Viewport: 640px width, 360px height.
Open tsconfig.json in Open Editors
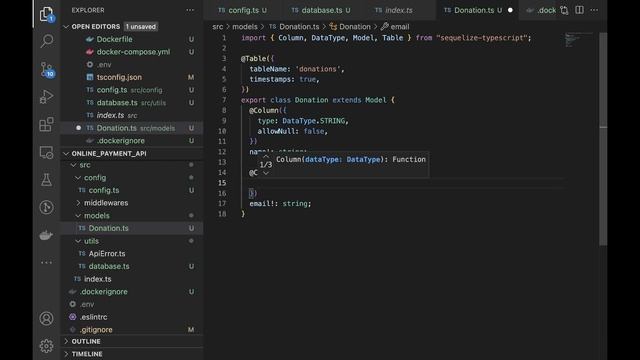(x=132, y=77)
